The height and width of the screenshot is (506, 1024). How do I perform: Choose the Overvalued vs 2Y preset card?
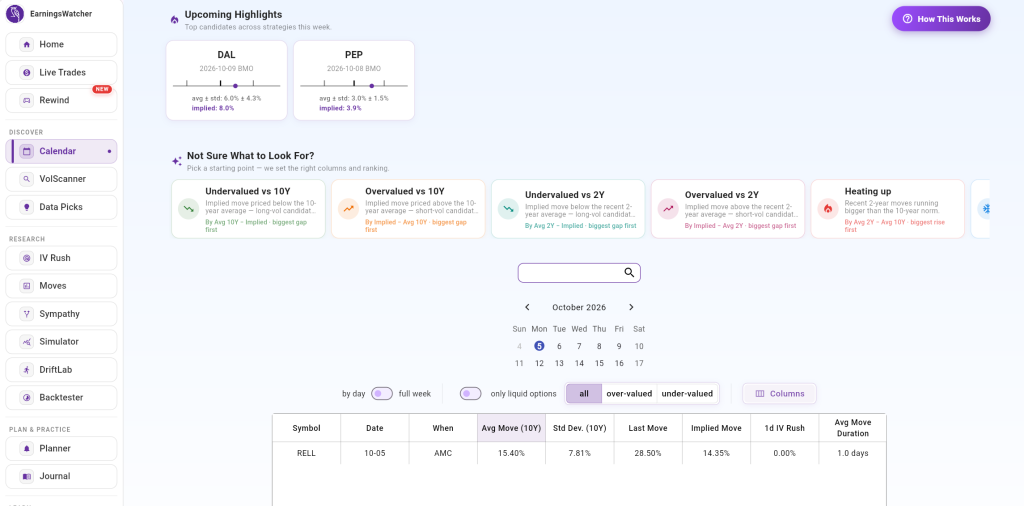(728, 209)
